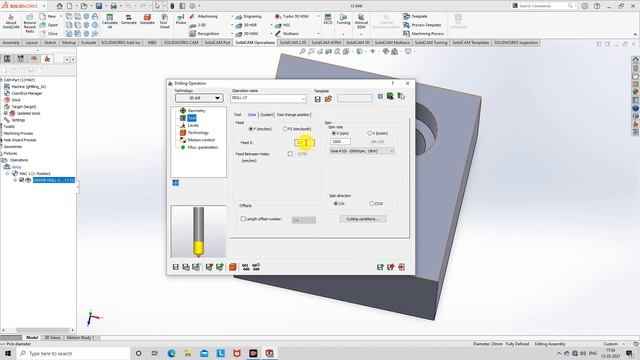Click the Generate icon
Screen dimensions: 640x360
pos(129,19)
